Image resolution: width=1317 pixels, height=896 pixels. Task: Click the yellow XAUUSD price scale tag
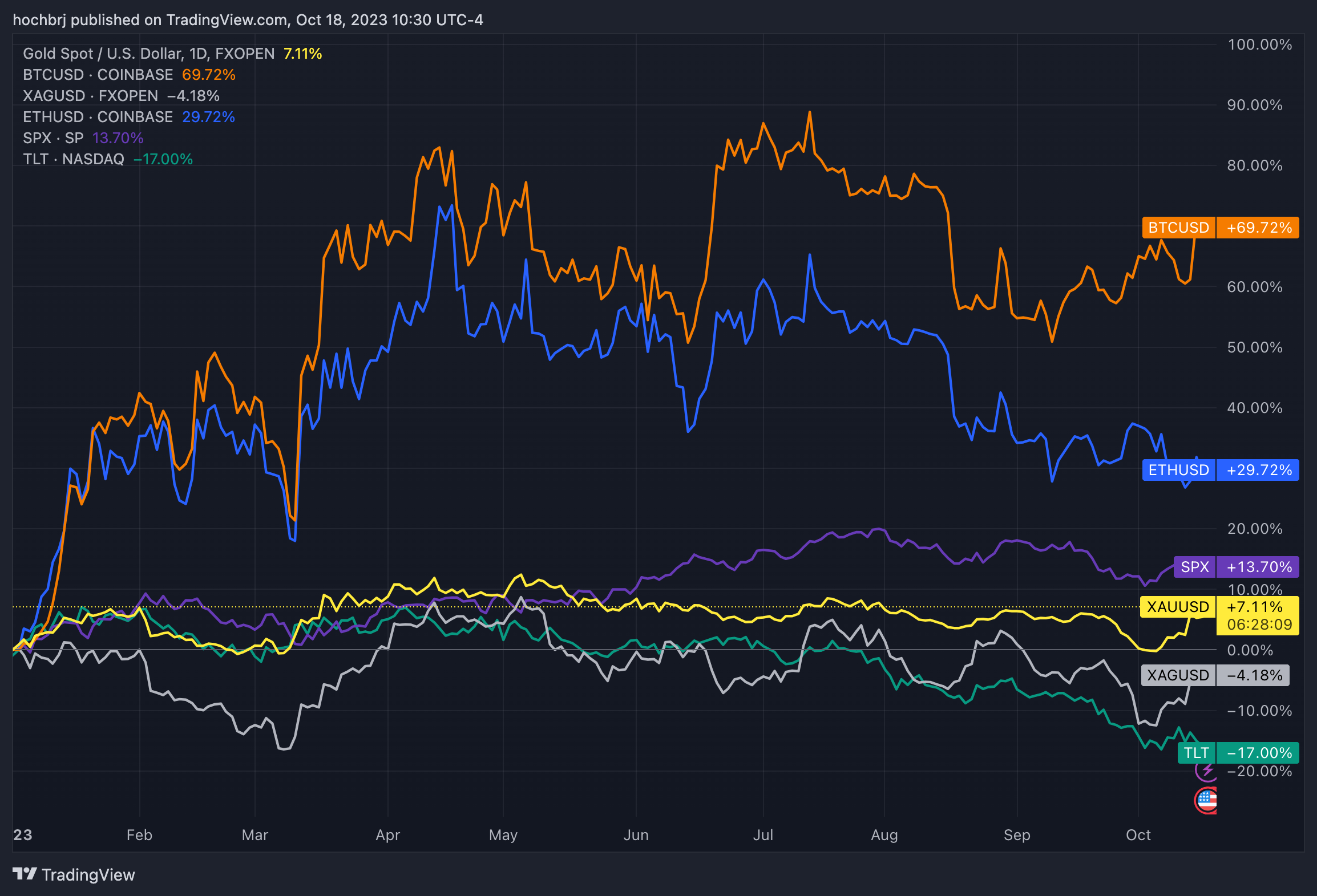tap(1178, 607)
